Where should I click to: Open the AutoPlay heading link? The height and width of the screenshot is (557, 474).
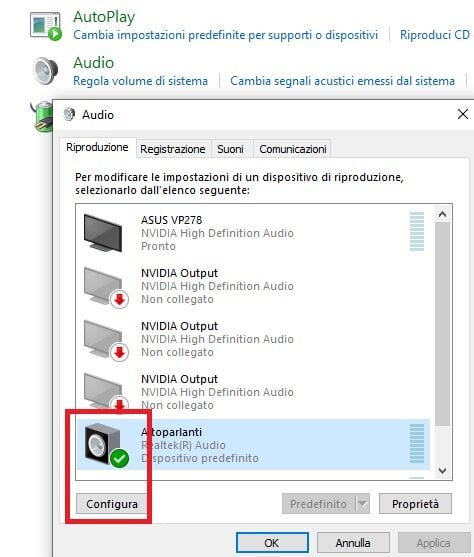[104, 17]
